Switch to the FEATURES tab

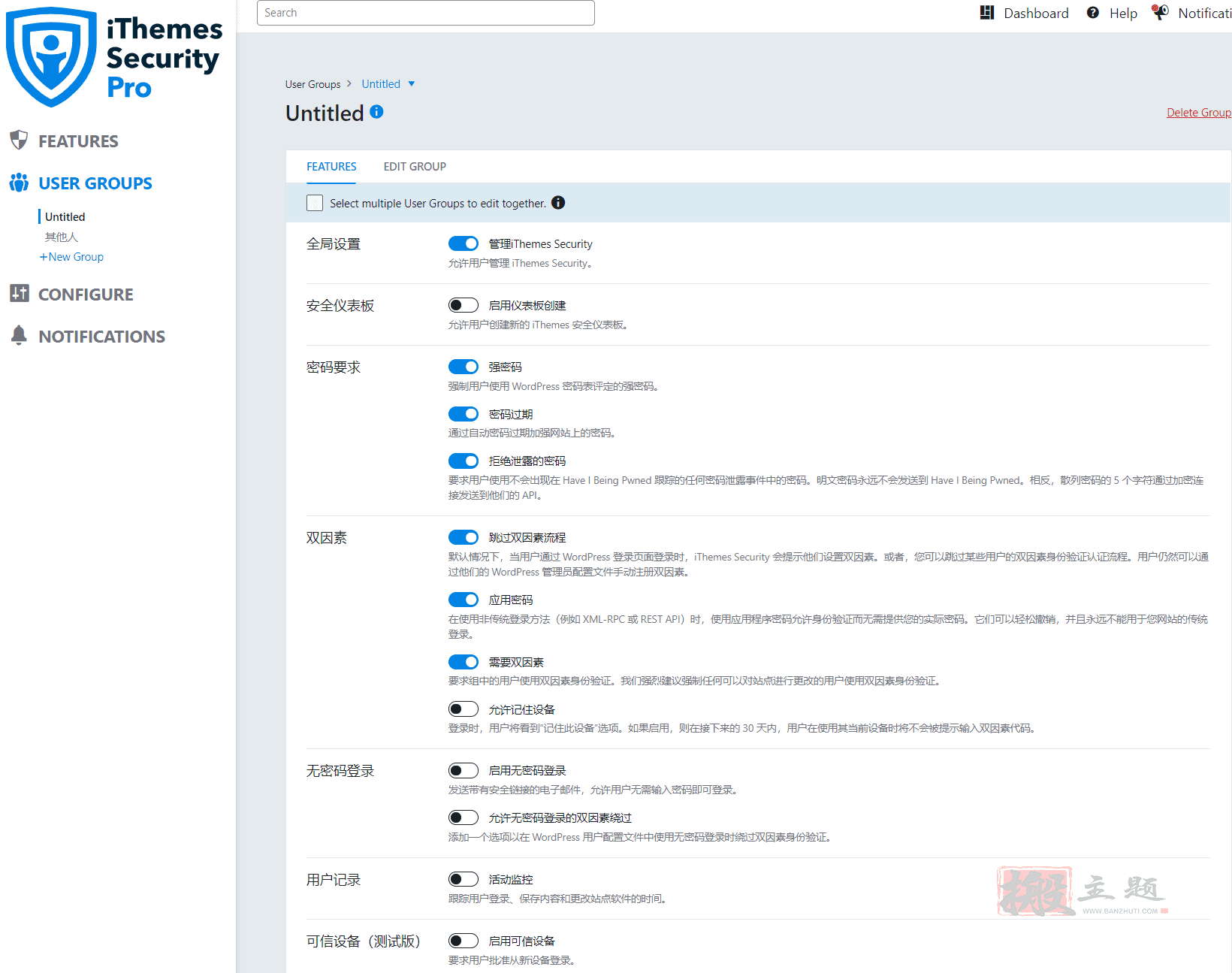click(x=331, y=166)
